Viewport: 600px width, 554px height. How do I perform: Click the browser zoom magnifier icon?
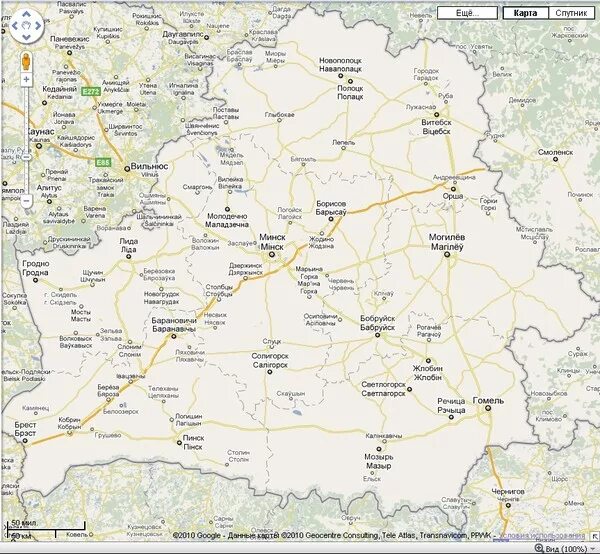539,549
